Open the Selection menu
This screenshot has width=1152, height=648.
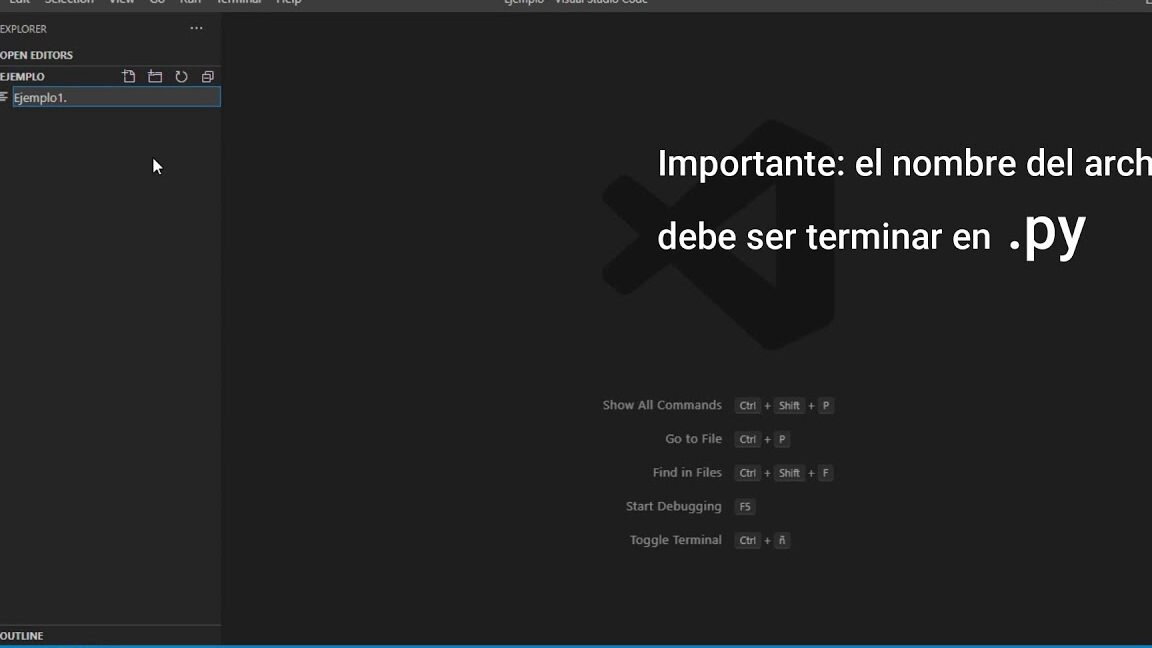pos(69,3)
